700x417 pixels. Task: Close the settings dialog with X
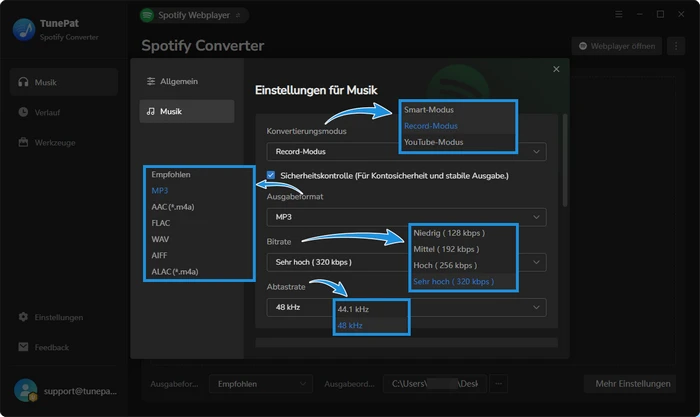[x=556, y=69]
